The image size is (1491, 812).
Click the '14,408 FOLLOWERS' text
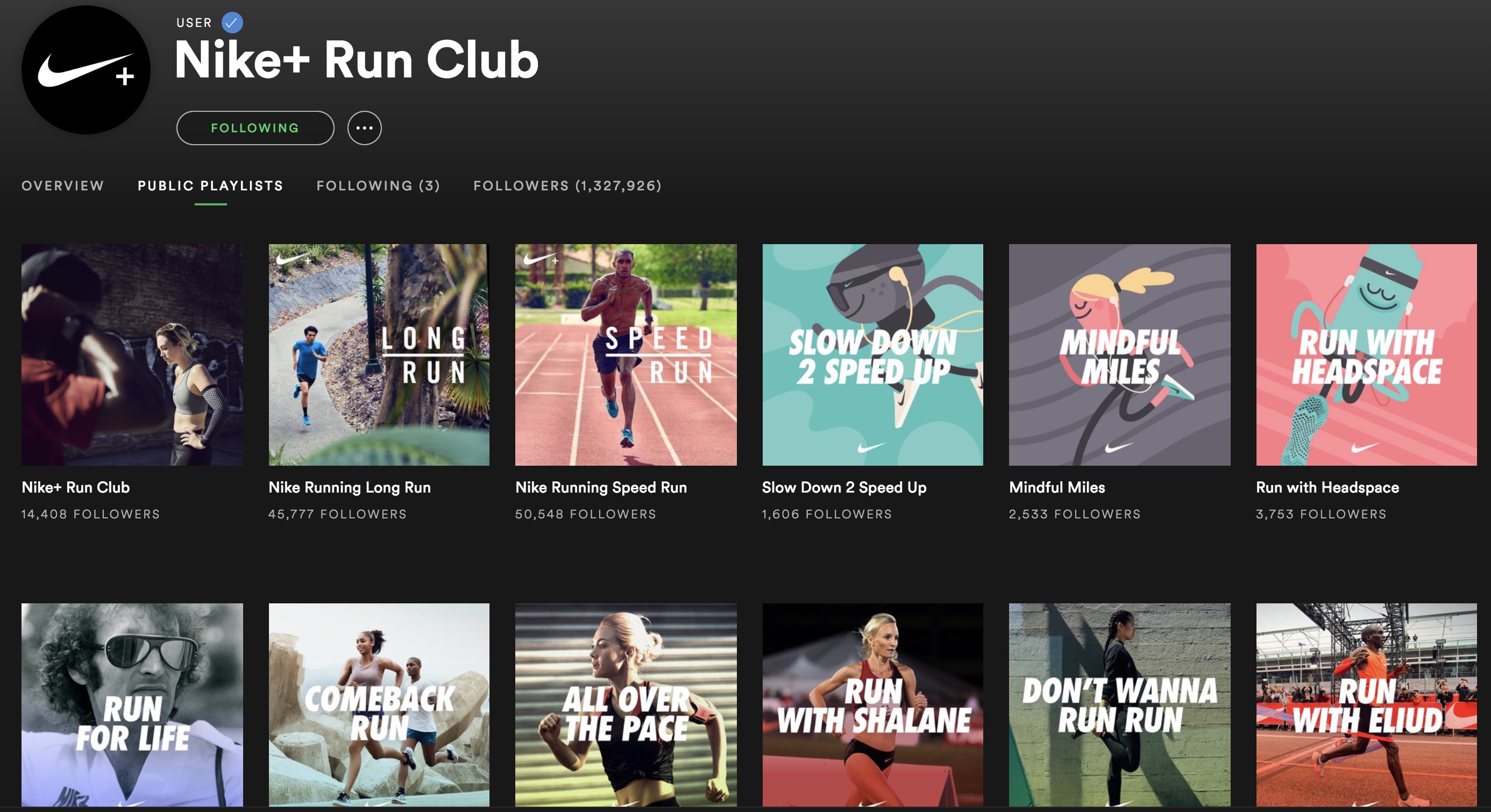(91, 514)
